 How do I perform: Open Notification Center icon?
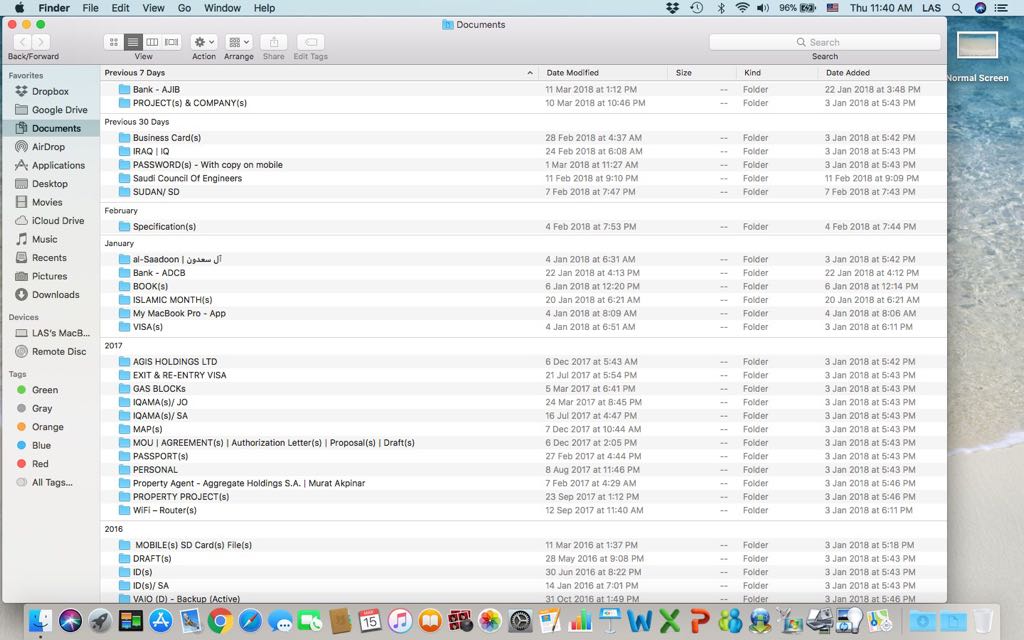1000,8
